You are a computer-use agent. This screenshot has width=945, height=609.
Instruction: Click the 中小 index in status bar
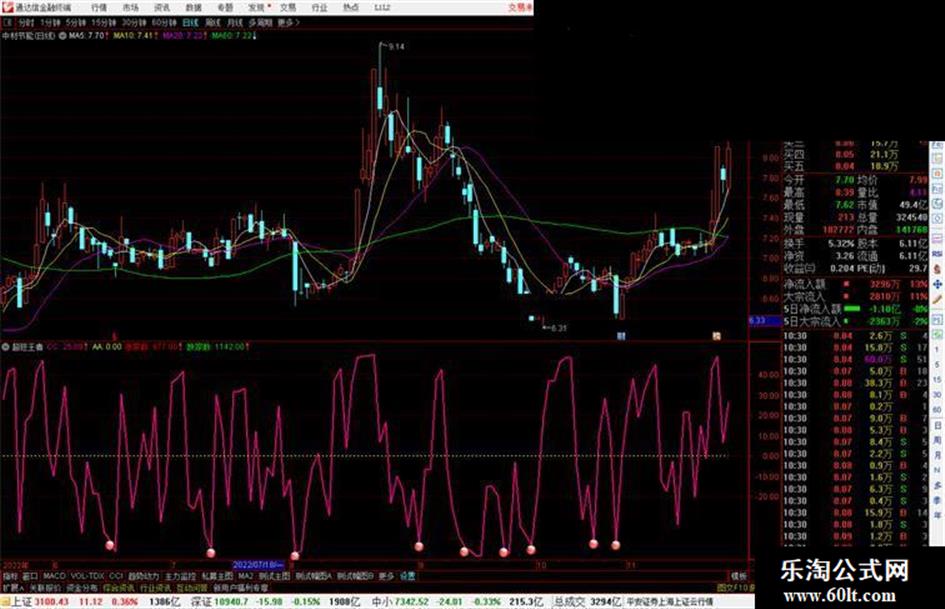[381, 601]
